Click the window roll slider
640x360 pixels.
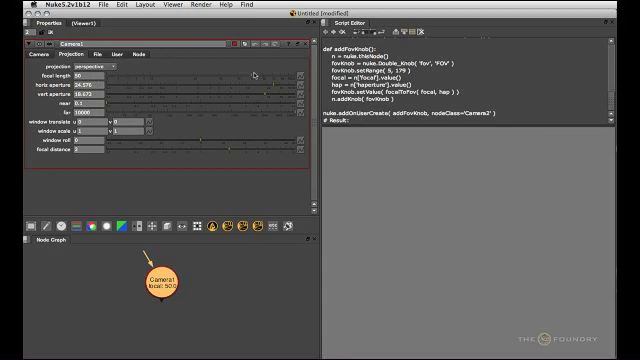pyautogui.click(x=201, y=140)
